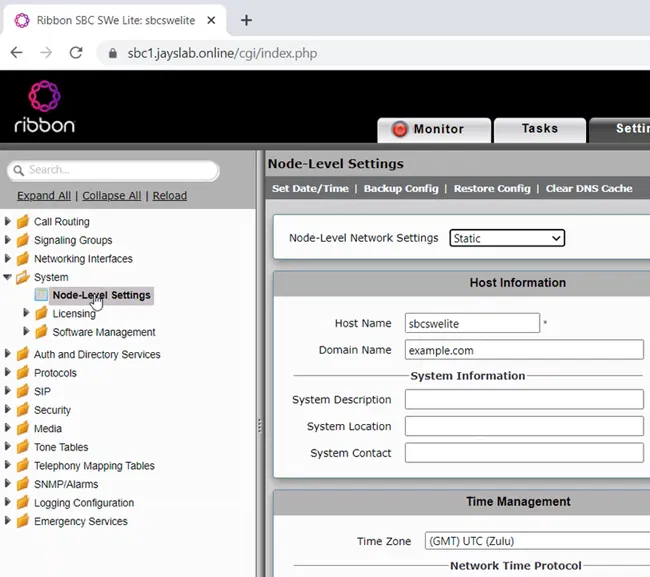650x577 pixels.
Task: Collapse the System tree node
Action: (9, 277)
